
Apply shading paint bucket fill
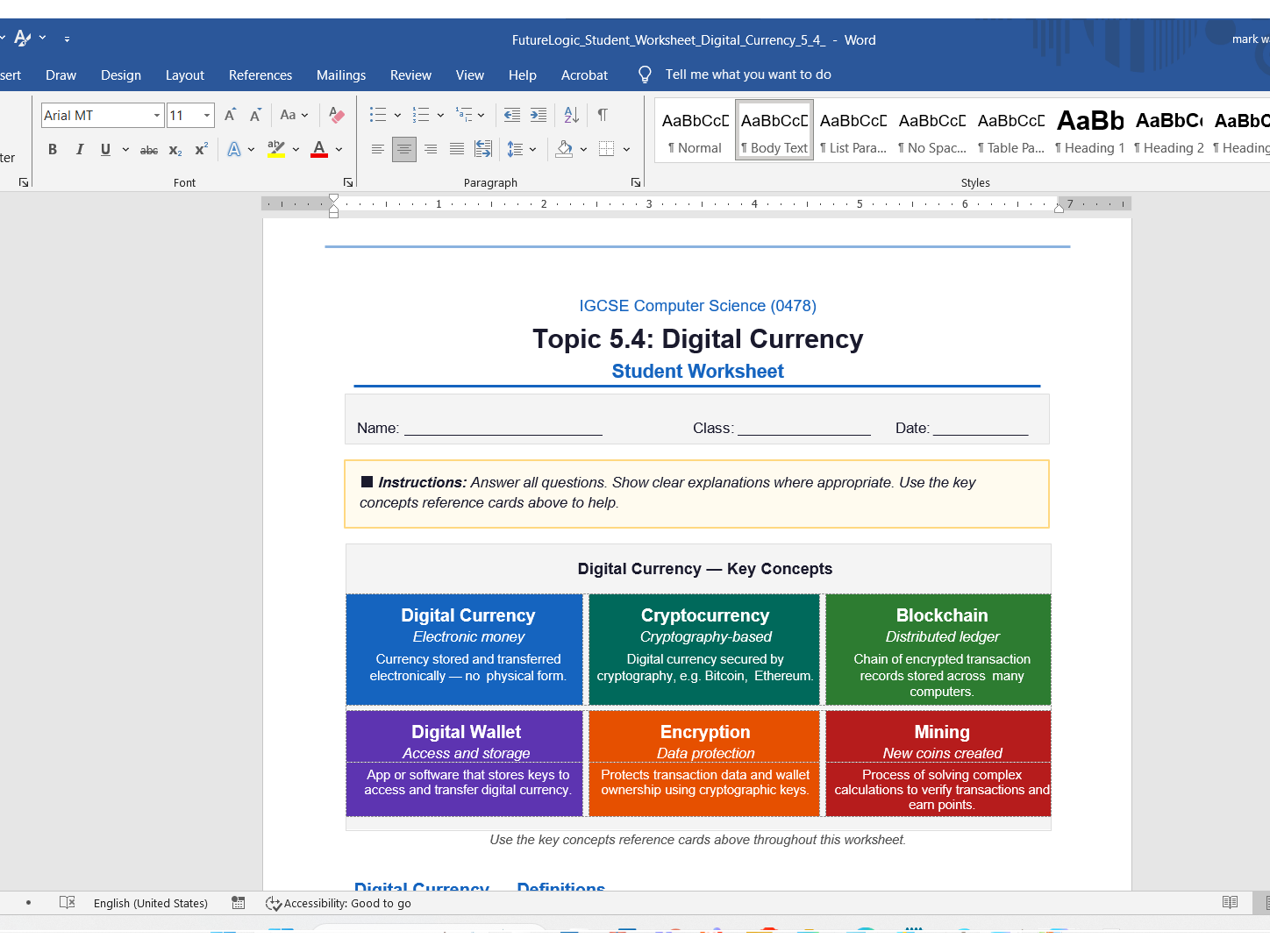[x=565, y=150]
